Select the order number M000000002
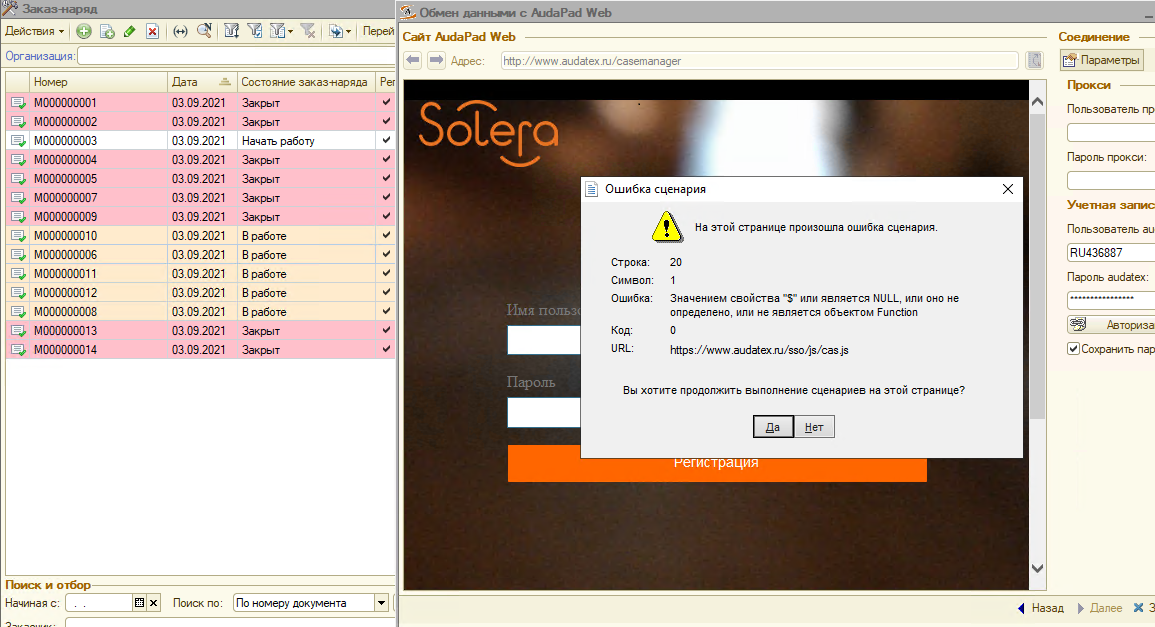1155x627 pixels. (x=66, y=122)
